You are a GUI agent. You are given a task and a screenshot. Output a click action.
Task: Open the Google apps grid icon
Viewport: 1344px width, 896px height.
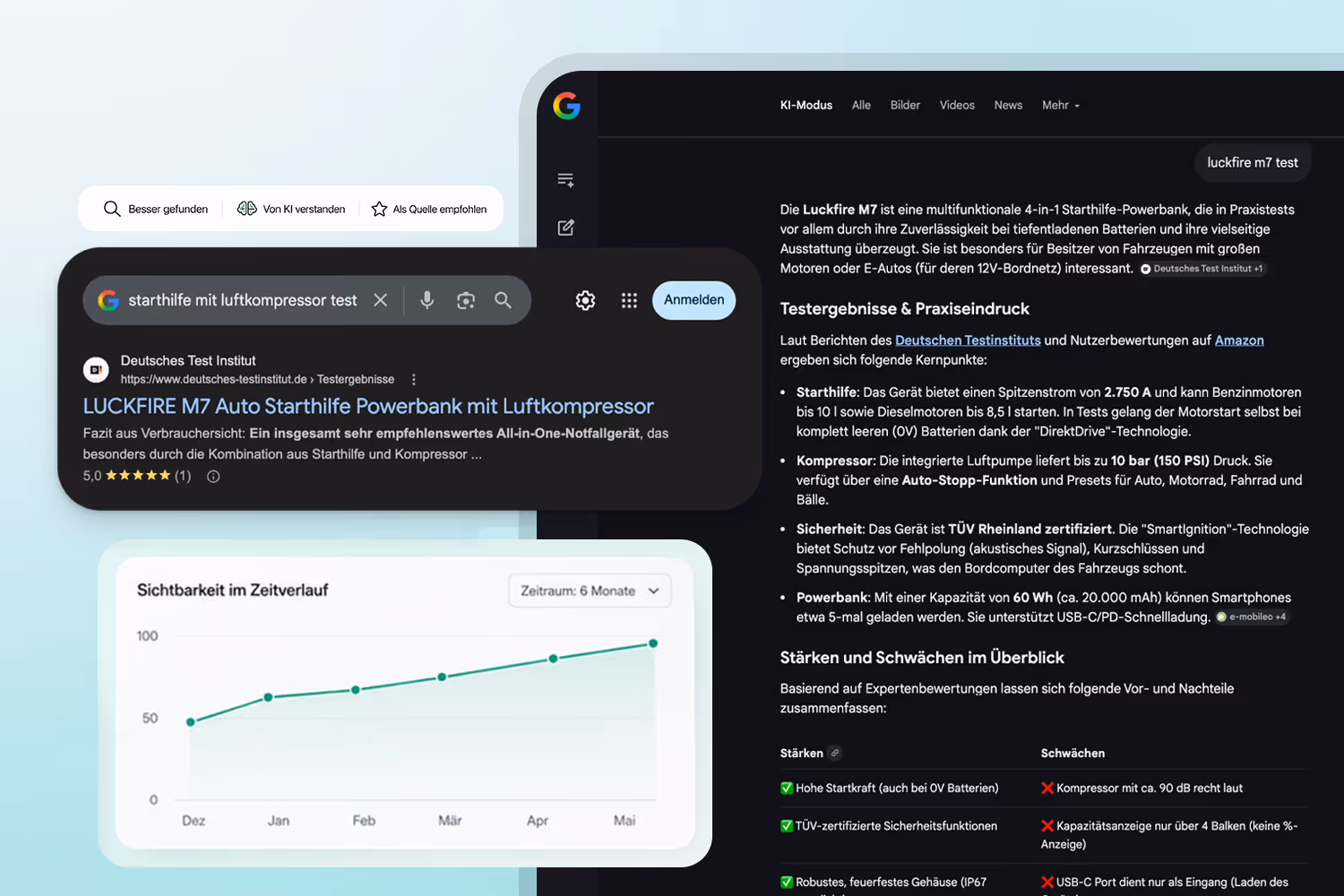tap(629, 300)
